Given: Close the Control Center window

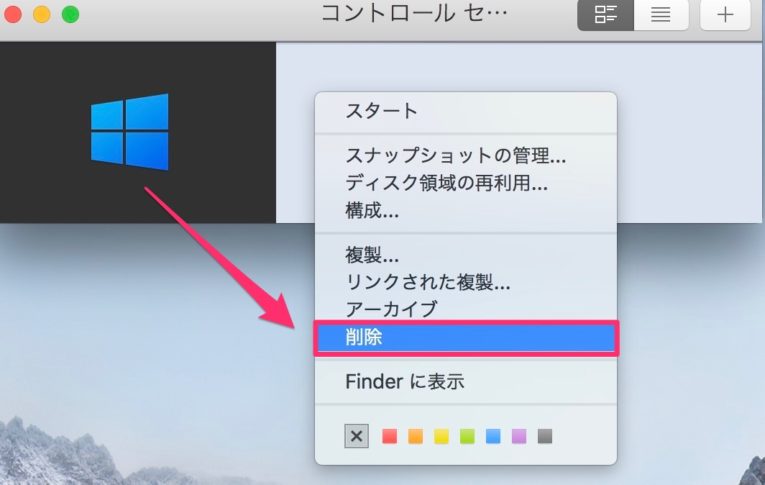Looking at the screenshot, I should click(13, 14).
